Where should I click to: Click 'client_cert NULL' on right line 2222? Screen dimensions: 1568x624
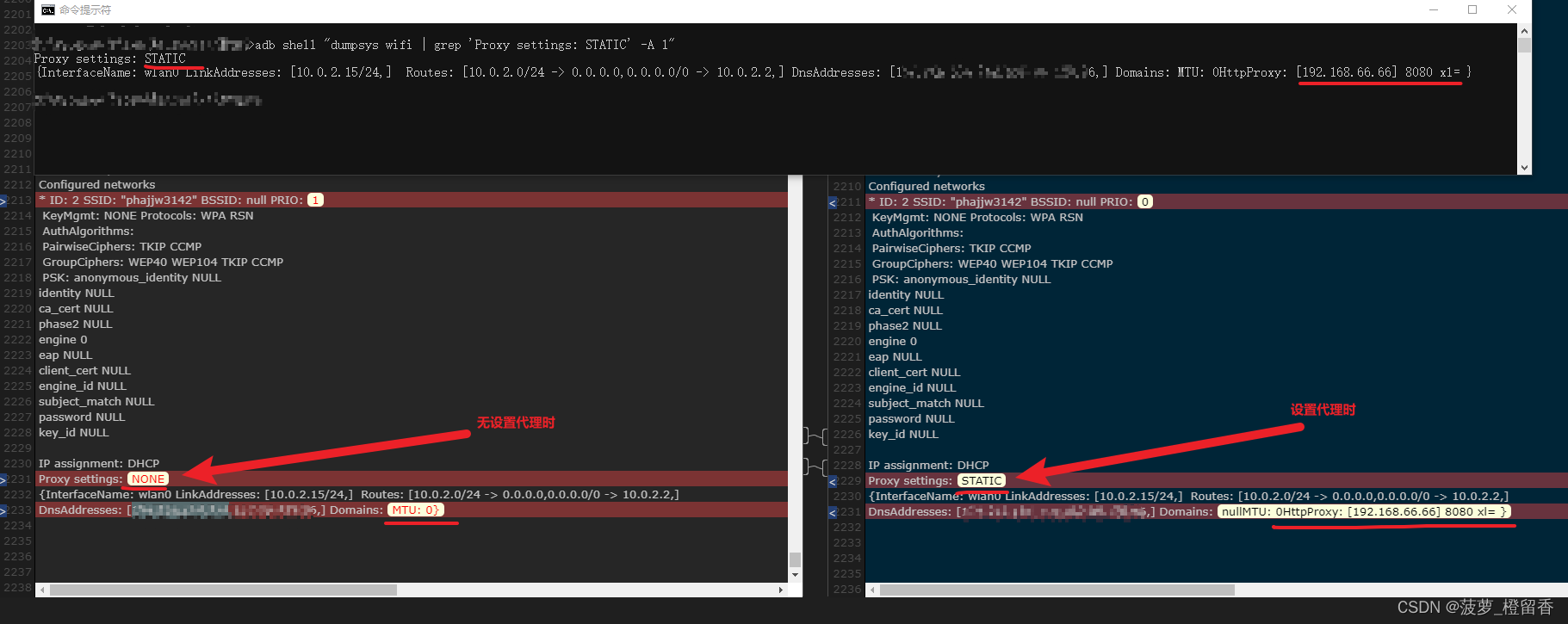click(x=914, y=373)
